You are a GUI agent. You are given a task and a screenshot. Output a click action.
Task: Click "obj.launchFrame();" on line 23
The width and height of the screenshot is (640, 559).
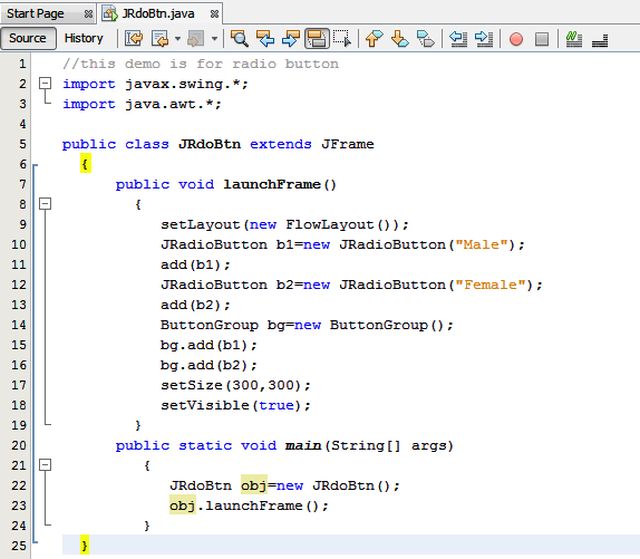249,506
